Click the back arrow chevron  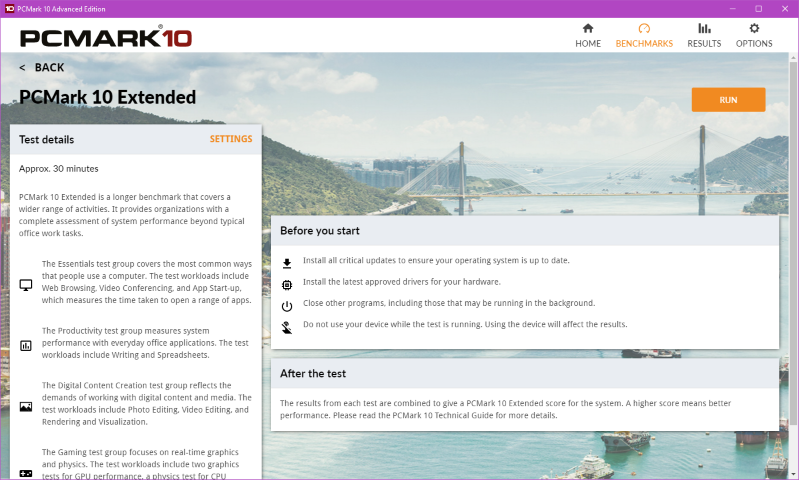pos(22,68)
